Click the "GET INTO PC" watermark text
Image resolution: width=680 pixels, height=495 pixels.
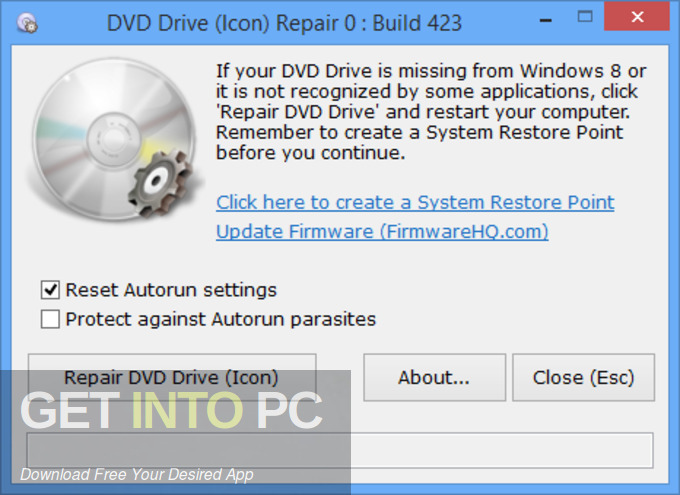tap(171, 410)
